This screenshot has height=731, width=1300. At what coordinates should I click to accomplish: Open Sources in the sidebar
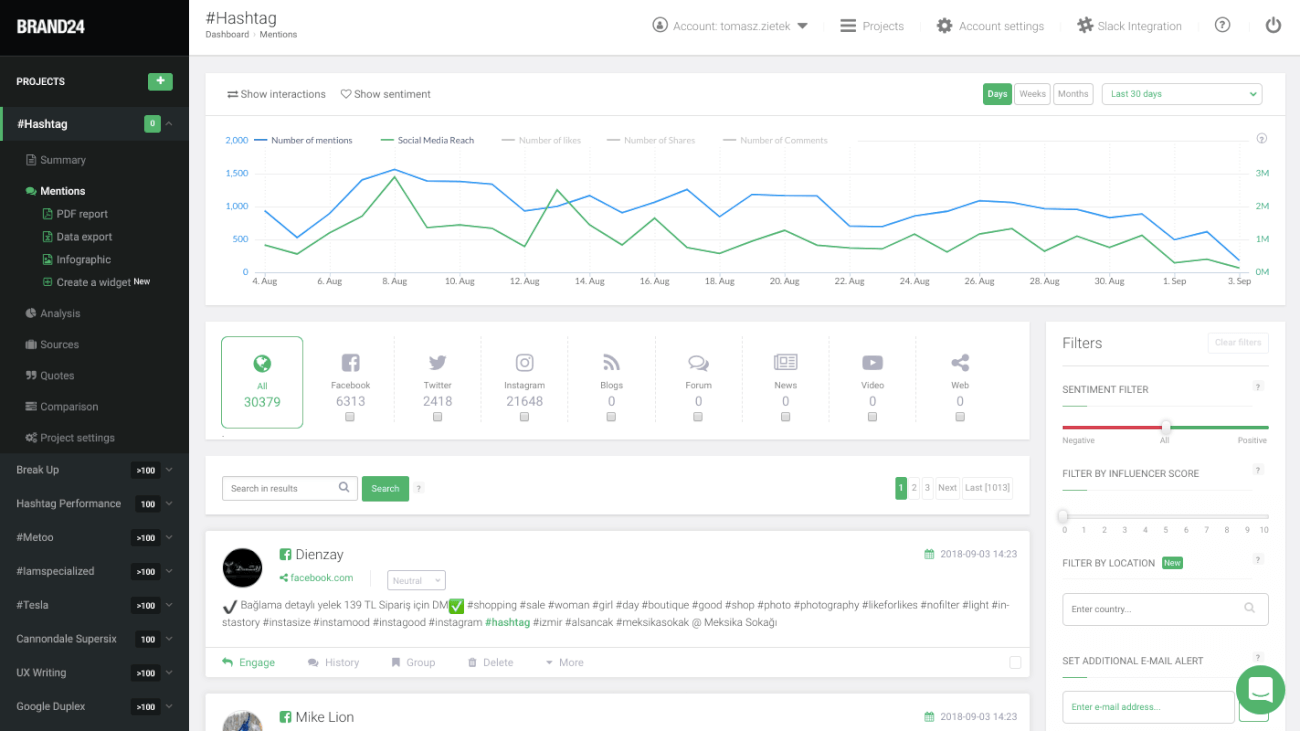click(x=52, y=344)
